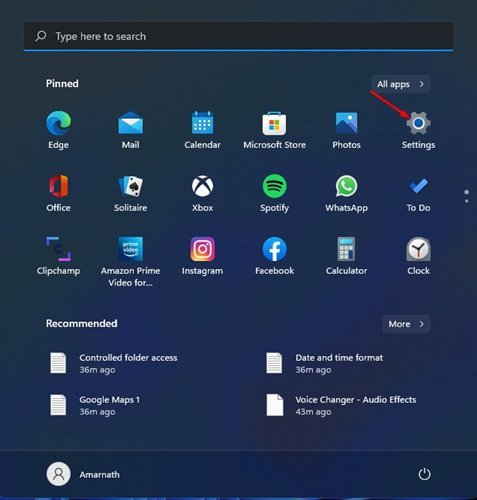This screenshot has height=500, width=477.
Task: Open Microsoft Store
Action: coord(274,130)
